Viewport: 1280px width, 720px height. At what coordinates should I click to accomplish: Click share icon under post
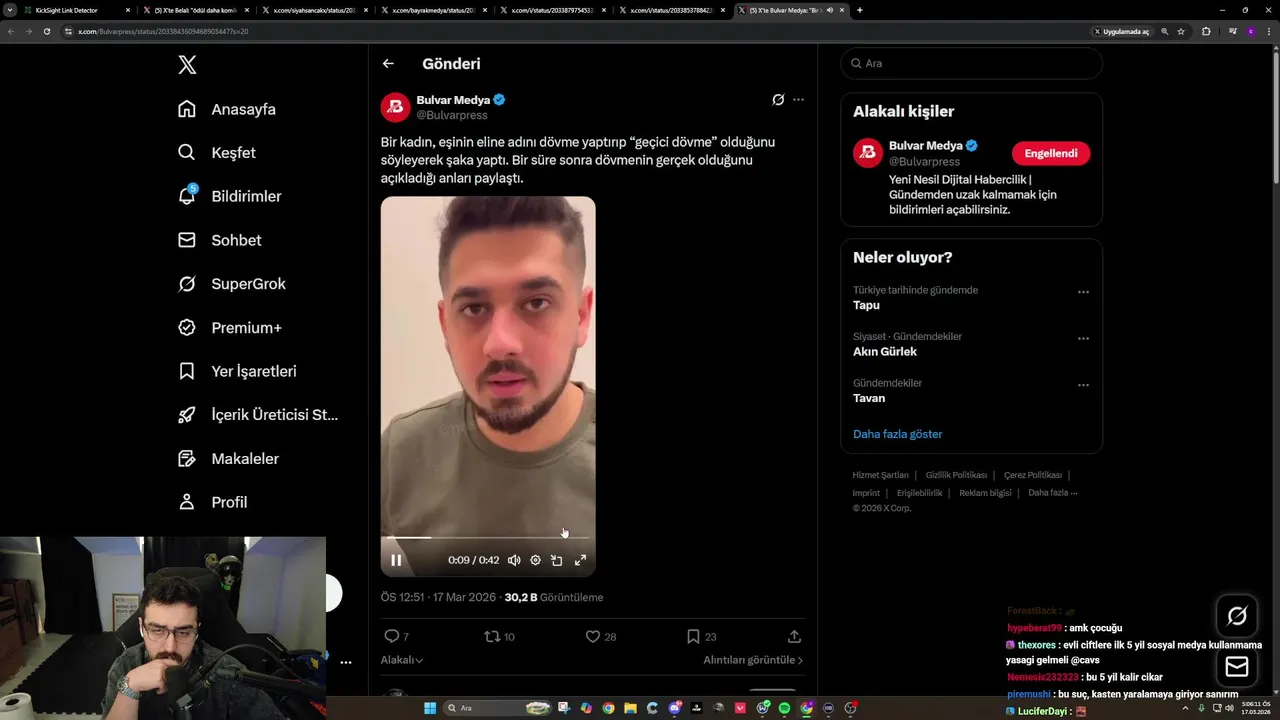(x=794, y=636)
